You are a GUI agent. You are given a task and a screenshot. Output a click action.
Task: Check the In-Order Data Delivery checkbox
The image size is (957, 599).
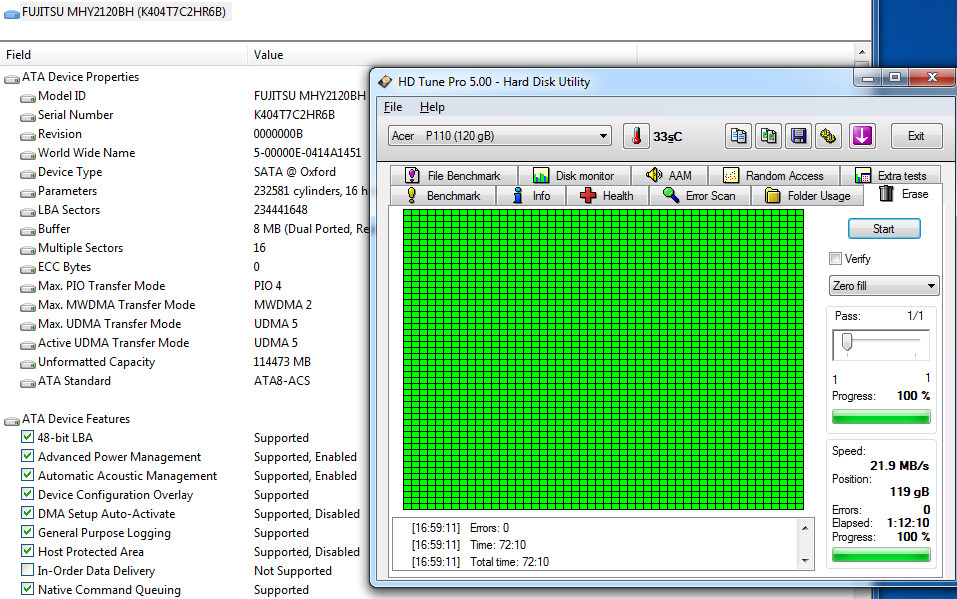point(27,570)
